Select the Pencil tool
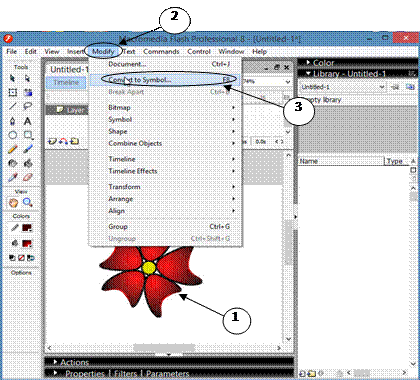The image size is (420, 380). pos(12,149)
